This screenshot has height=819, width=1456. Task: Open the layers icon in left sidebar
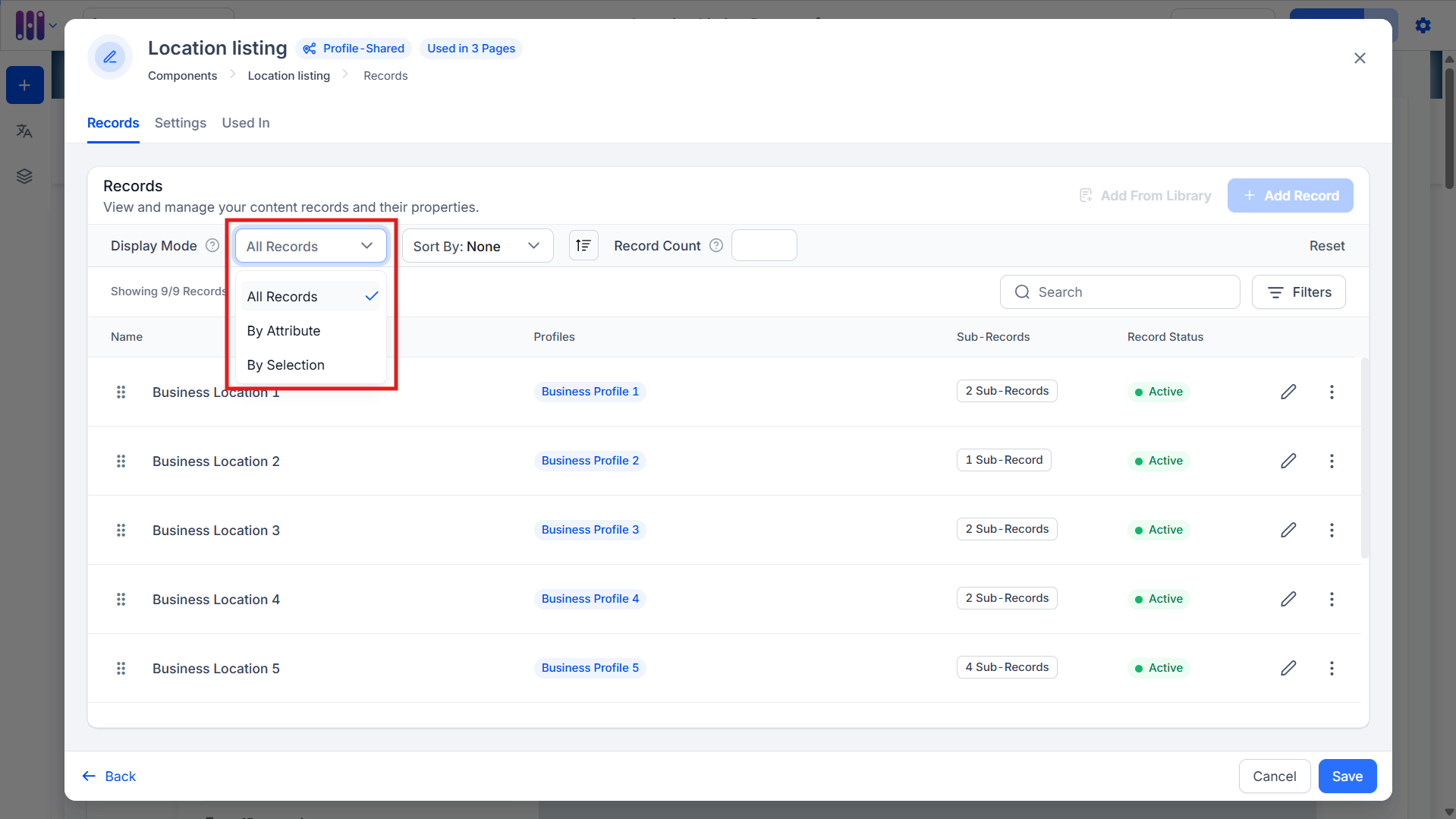pos(24,177)
